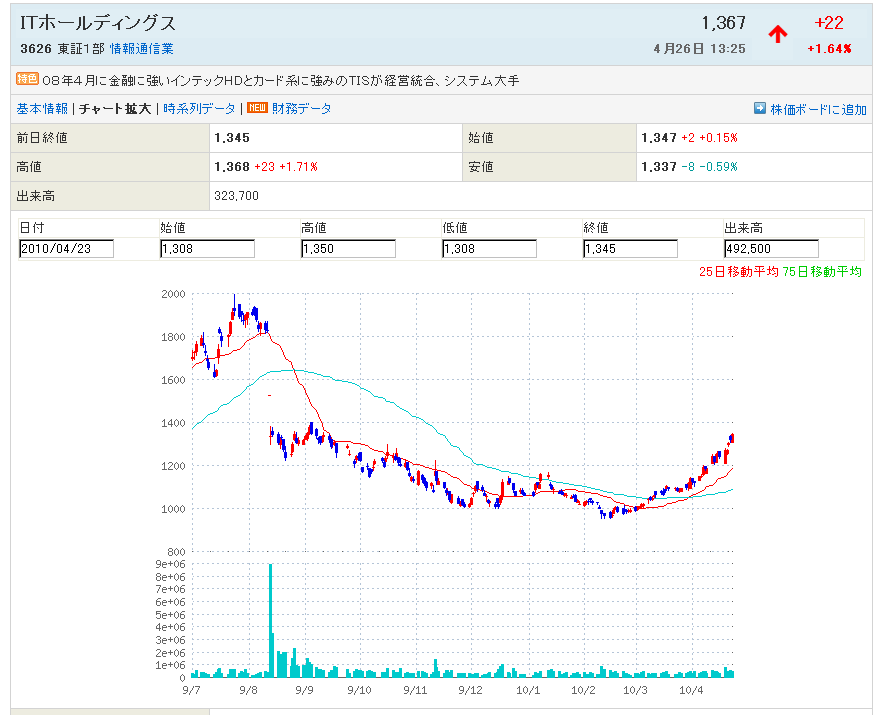885x715 pixels.
Task: Click the orange 特色 badge icon
Action: click(28, 79)
